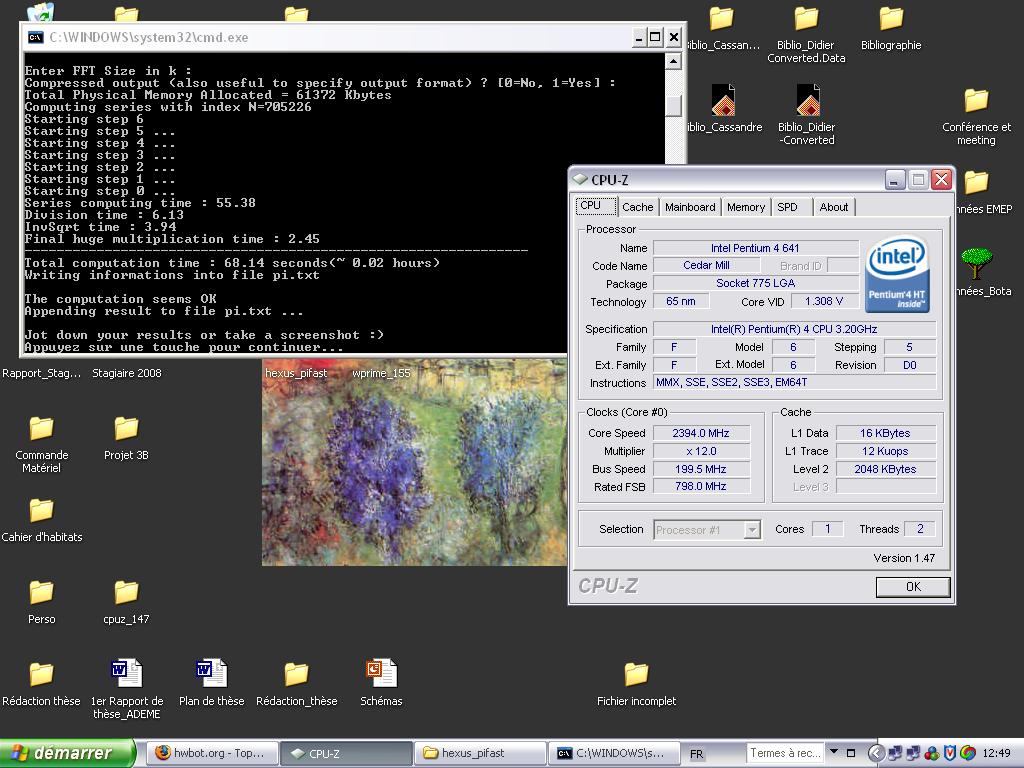This screenshot has height=768, width=1024.
Task: Open the Biblio_Cassandre document icon on desktop
Action: pyautogui.click(x=724, y=100)
